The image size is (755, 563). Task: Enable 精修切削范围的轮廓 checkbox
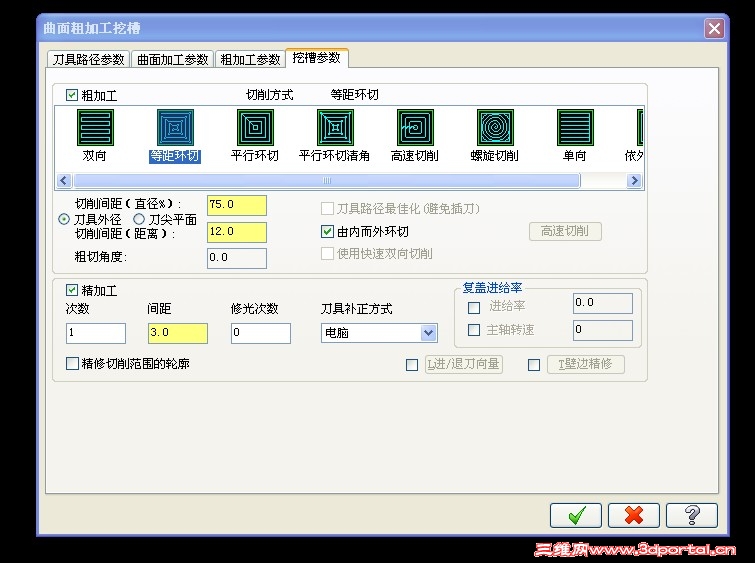(x=72, y=363)
